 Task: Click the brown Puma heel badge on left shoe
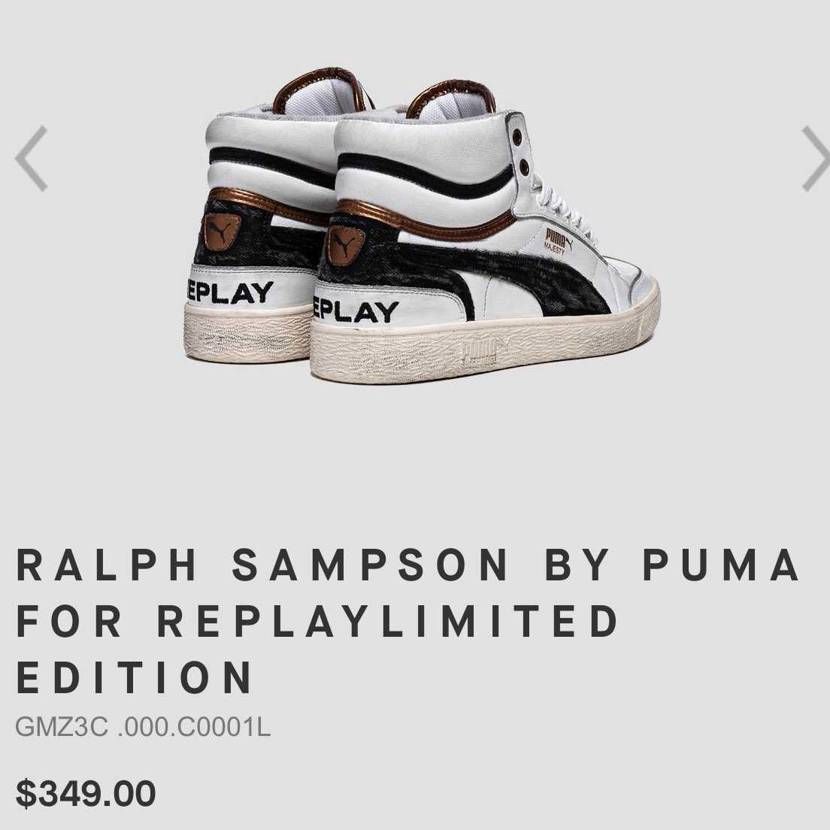tap(222, 231)
